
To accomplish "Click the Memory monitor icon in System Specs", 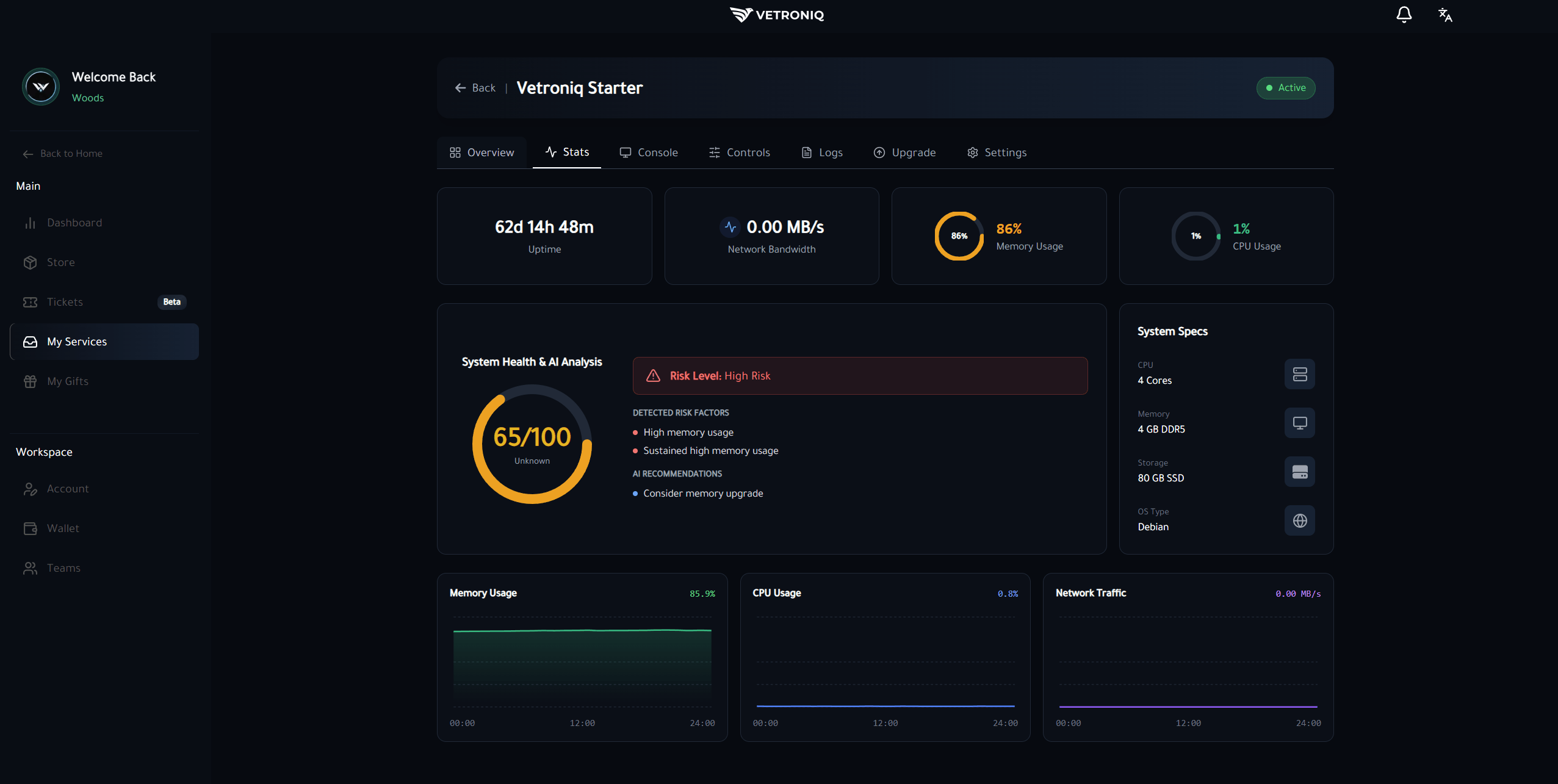I will click(1300, 423).
